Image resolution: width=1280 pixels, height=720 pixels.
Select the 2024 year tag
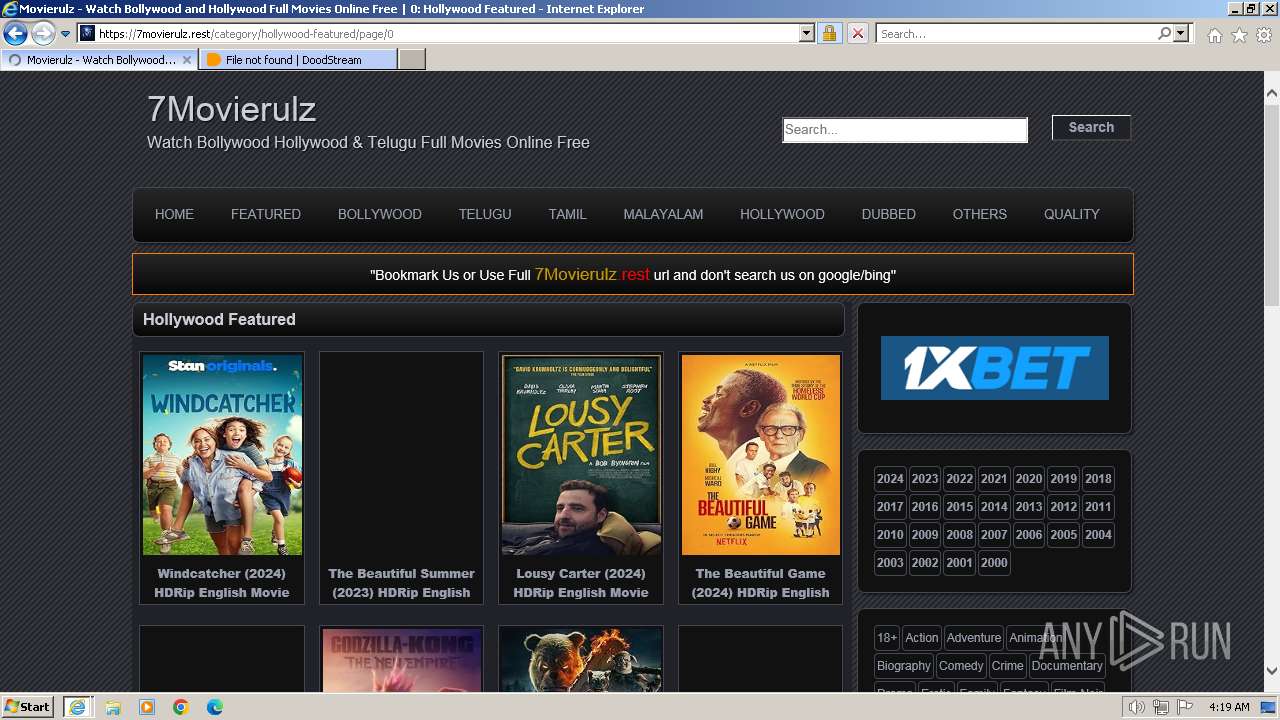pos(890,478)
